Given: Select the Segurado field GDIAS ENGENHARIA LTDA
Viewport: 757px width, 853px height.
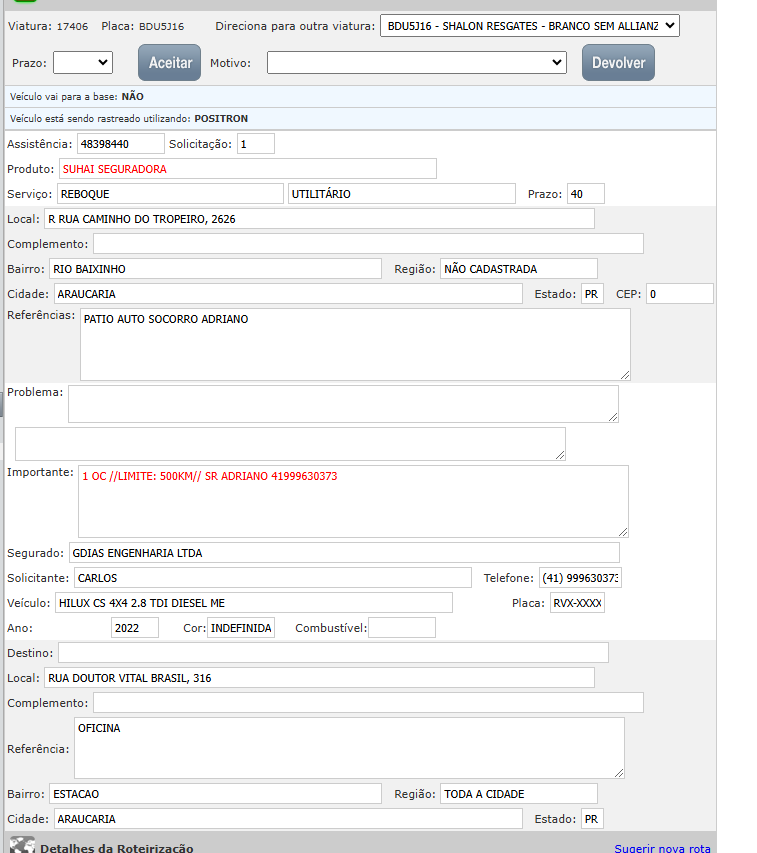Looking at the screenshot, I should tap(344, 553).
